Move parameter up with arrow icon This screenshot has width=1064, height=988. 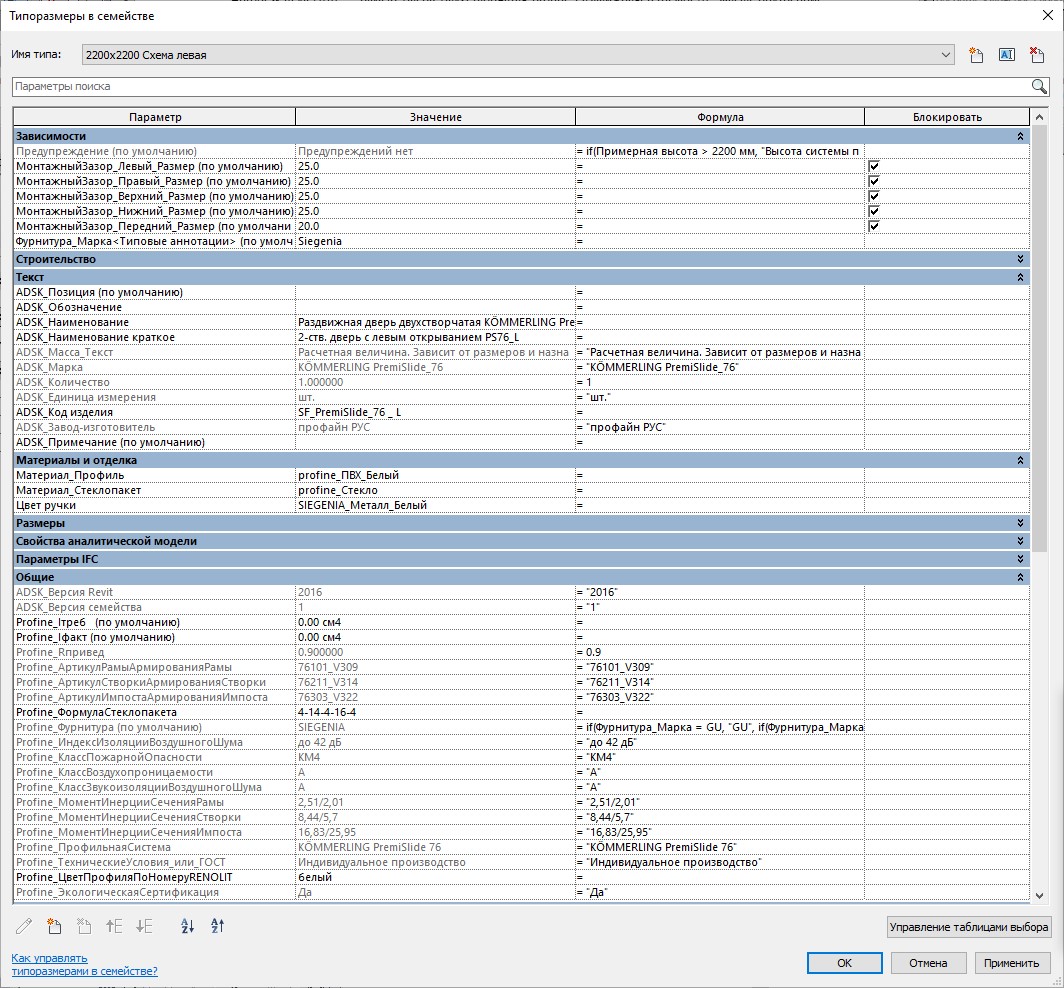pos(114,927)
